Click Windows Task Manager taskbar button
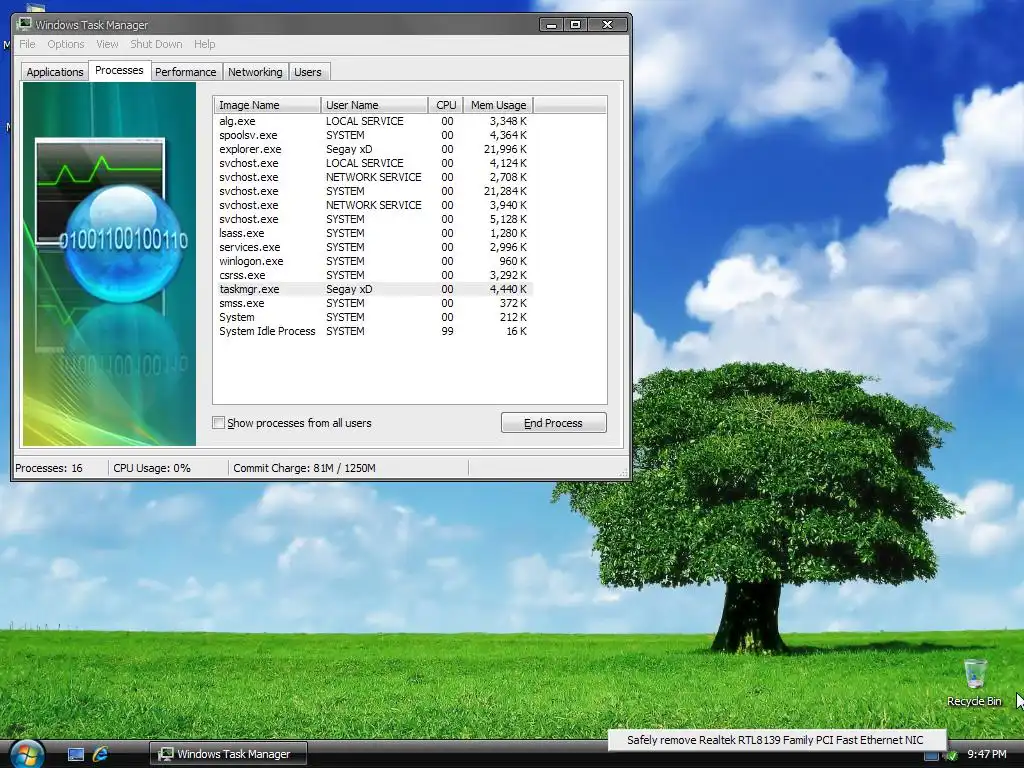The height and width of the screenshot is (768, 1024). tap(228, 754)
